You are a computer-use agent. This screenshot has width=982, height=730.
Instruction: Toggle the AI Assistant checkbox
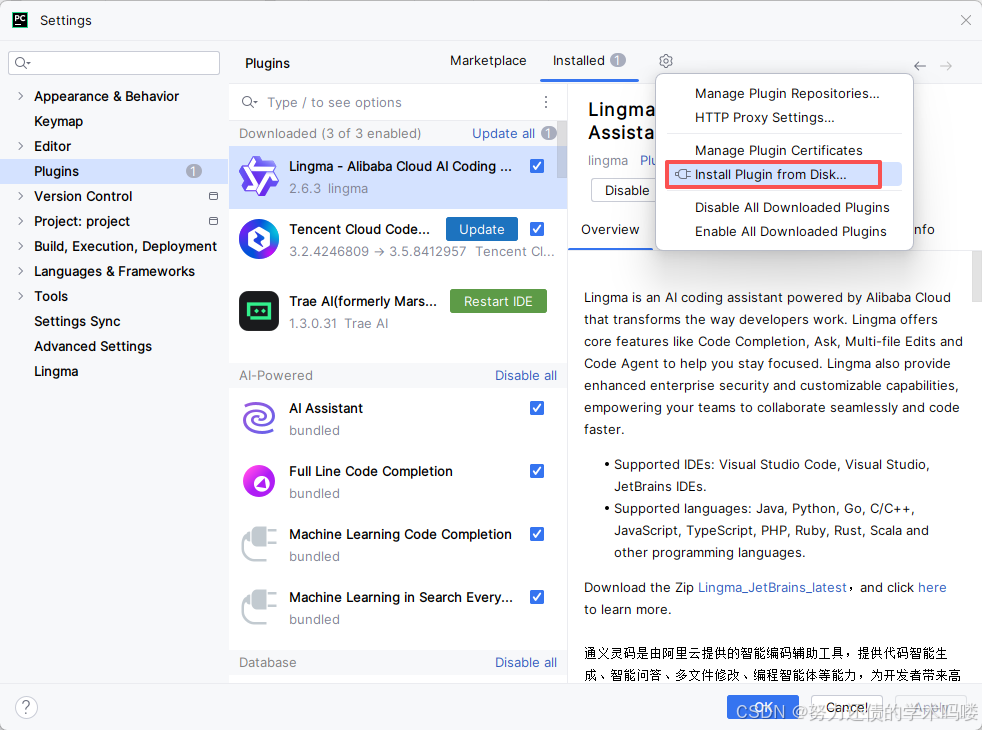(537, 408)
